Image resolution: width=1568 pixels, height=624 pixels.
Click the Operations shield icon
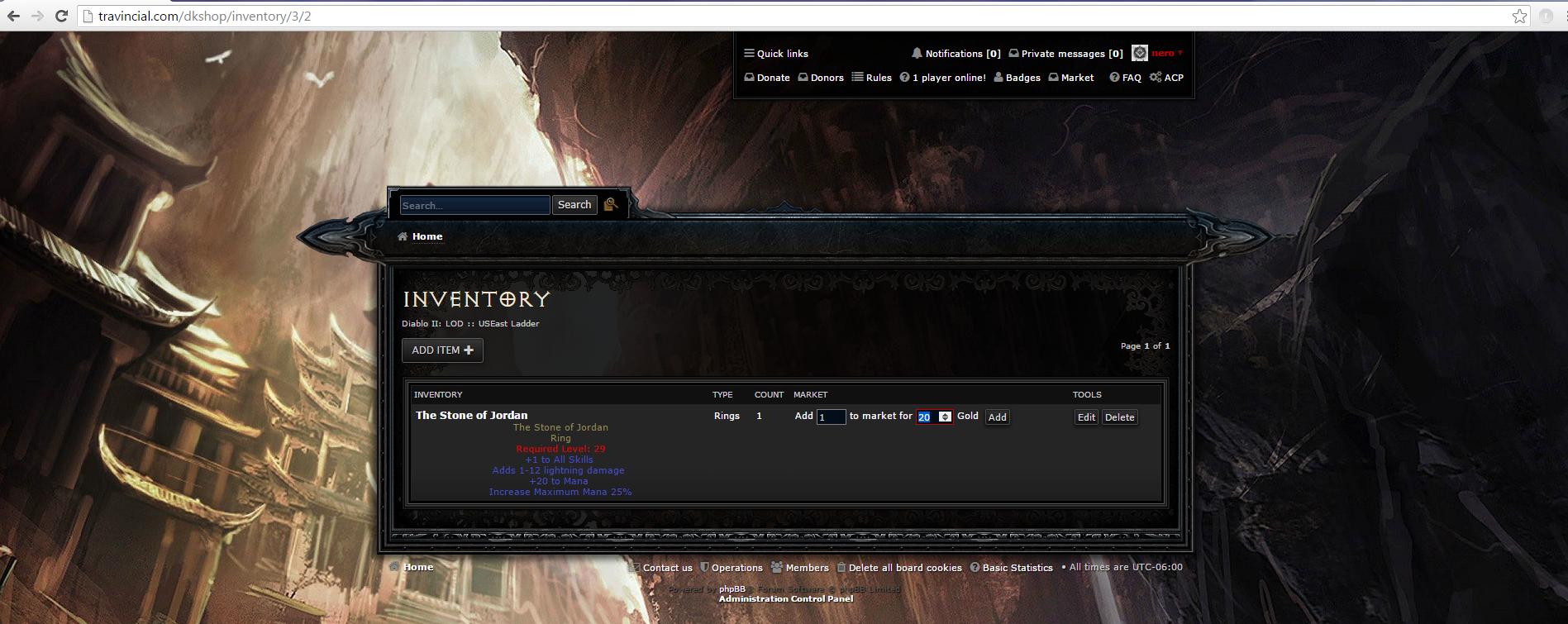[x=704, y=568]
